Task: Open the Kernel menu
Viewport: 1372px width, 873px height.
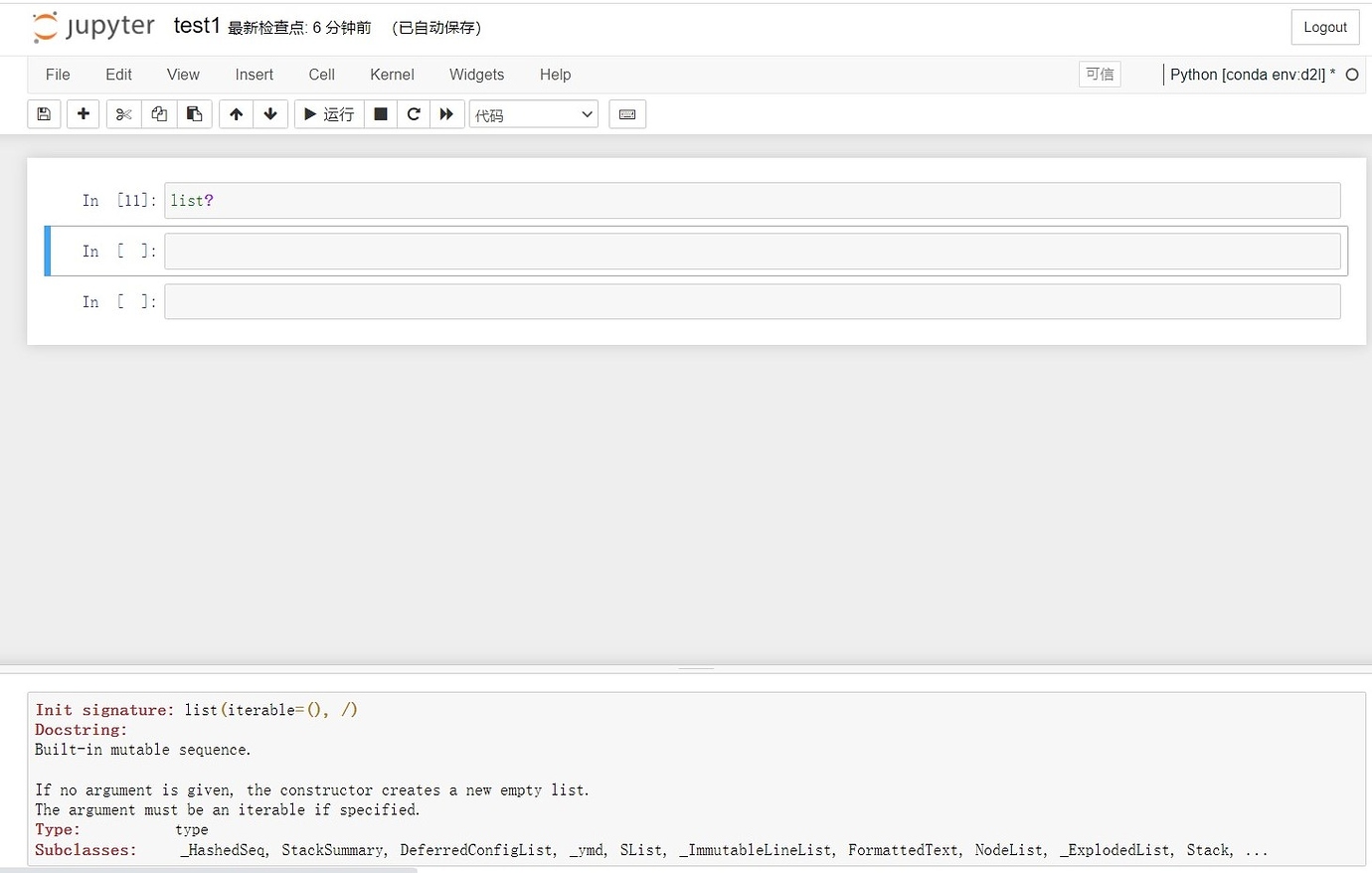Action: tap(392, 75)
